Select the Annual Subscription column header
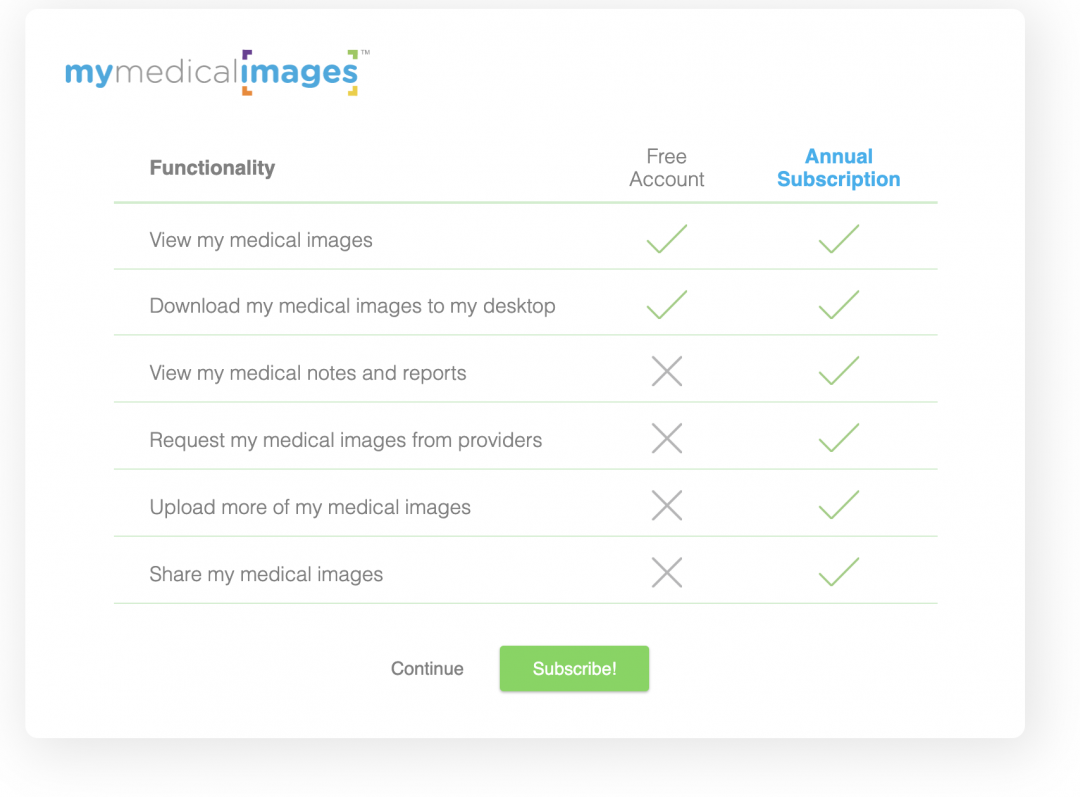Viewport: 1080px width, 797px height. click(838, 167)
